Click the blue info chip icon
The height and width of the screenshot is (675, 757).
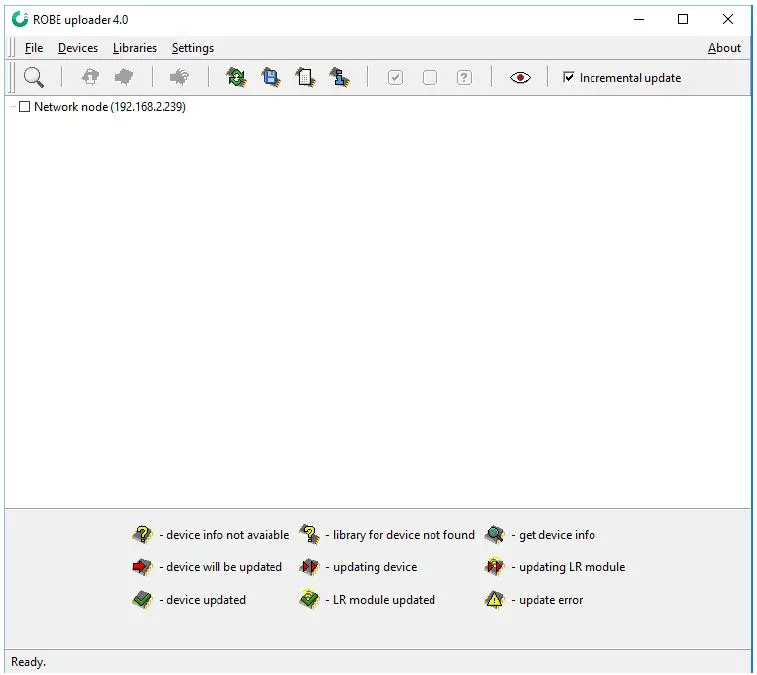[340, 77]
